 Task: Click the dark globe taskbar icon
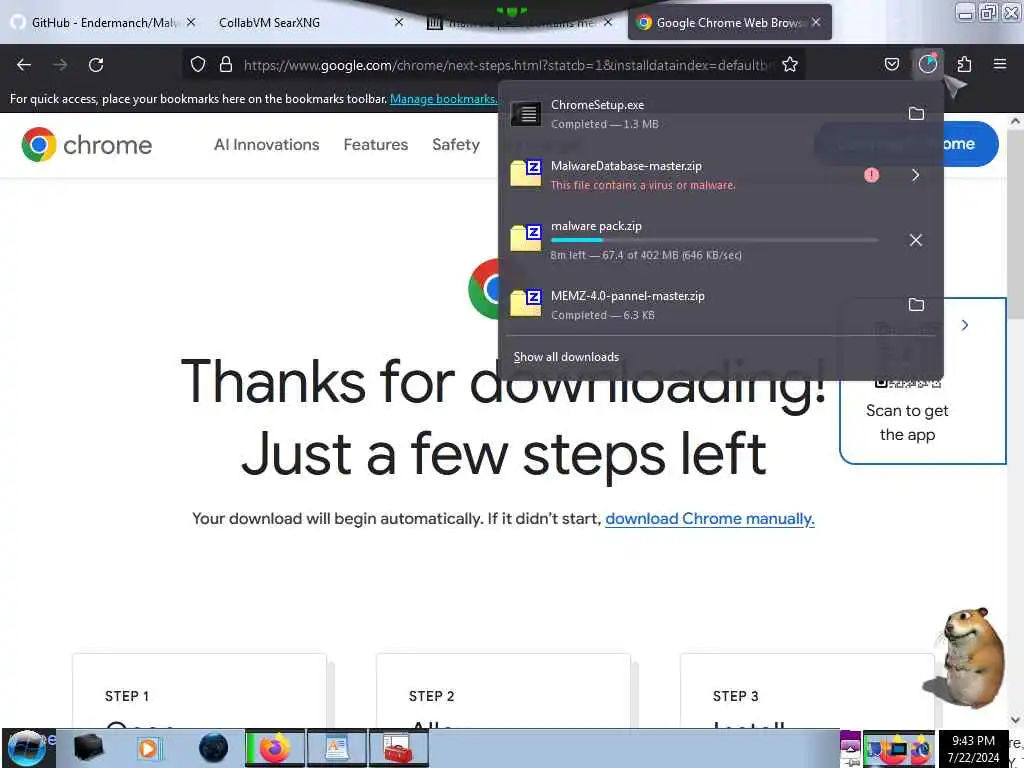(x=214, y=748)
